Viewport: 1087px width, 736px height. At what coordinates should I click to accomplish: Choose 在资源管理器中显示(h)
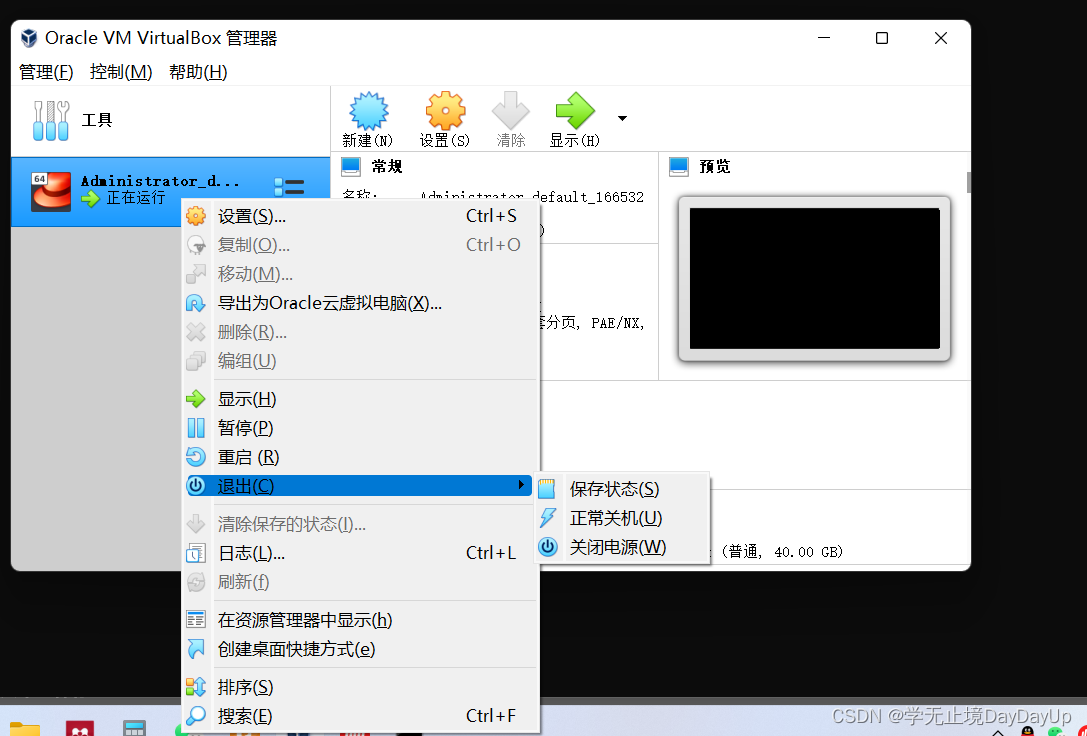[x=360, y=620]
